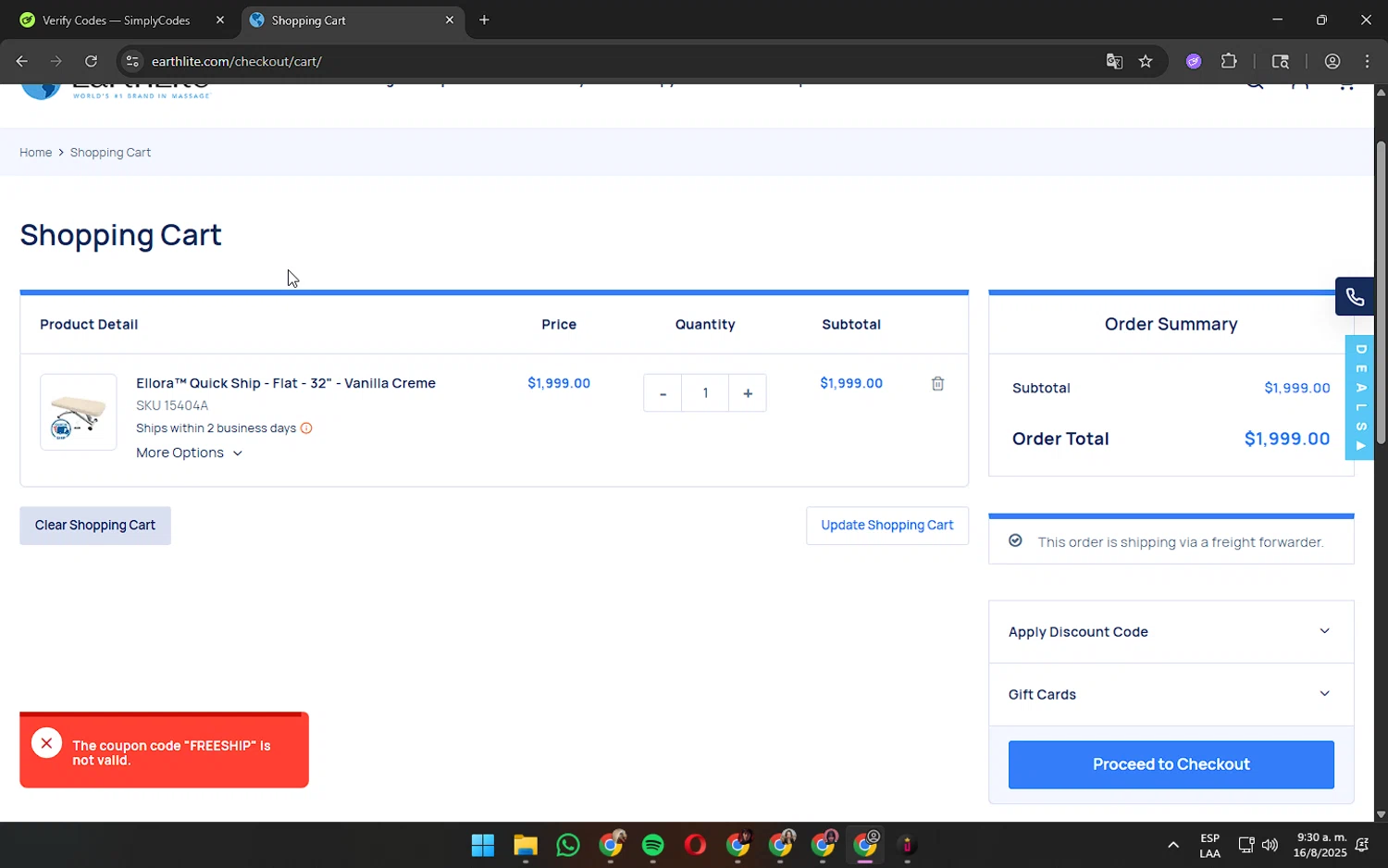Open the Chrome profile avatar
Screen dimensions: 1388x868
[1332, 61]
